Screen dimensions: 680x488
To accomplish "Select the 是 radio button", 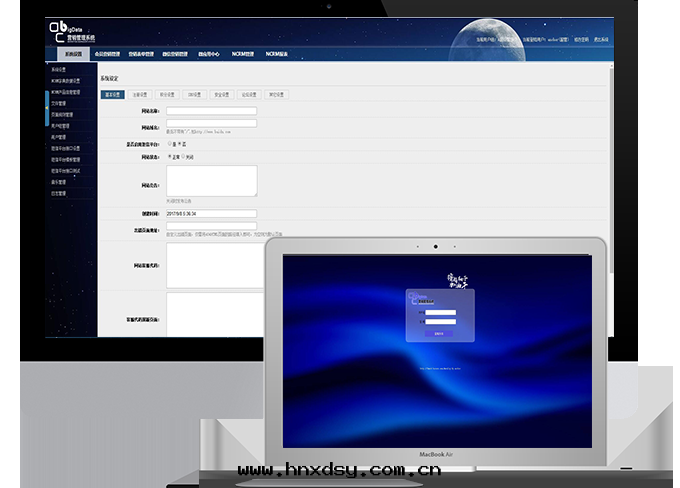I will click(x=170, y=143).
